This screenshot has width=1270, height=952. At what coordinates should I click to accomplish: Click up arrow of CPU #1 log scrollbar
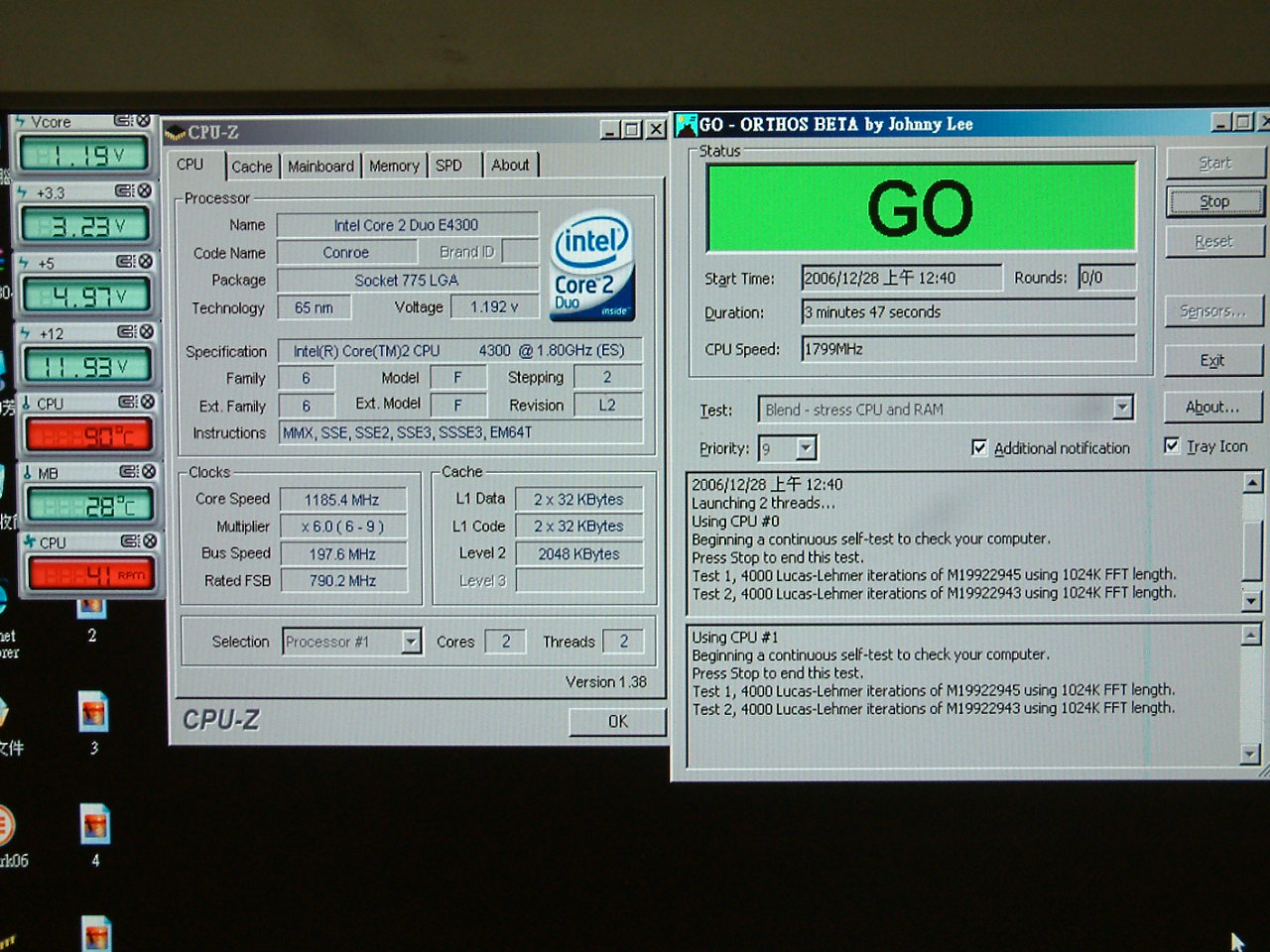coord(1251,636)
